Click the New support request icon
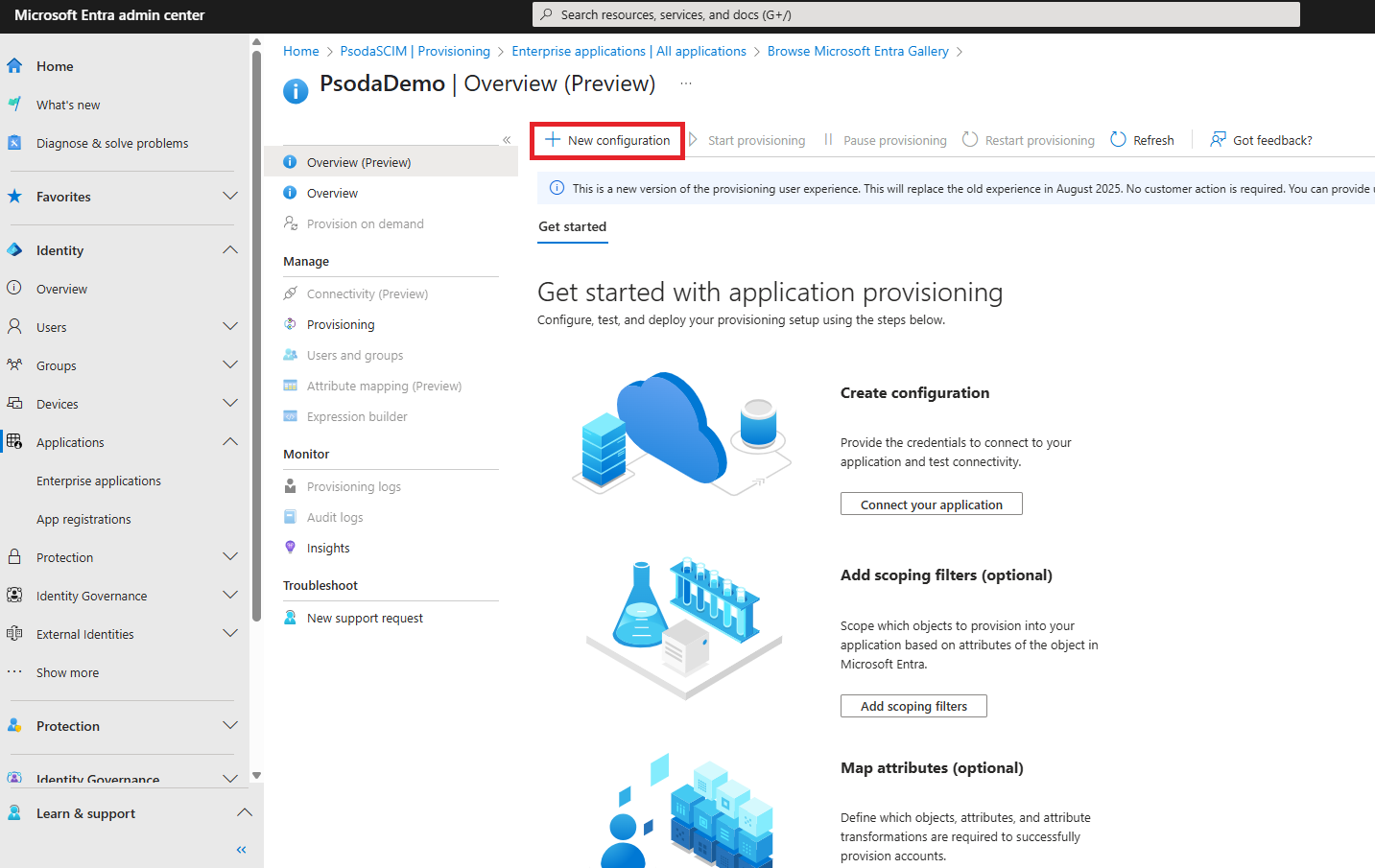The width and height of the screenshot is (1375, 868). tap(290, 618)
